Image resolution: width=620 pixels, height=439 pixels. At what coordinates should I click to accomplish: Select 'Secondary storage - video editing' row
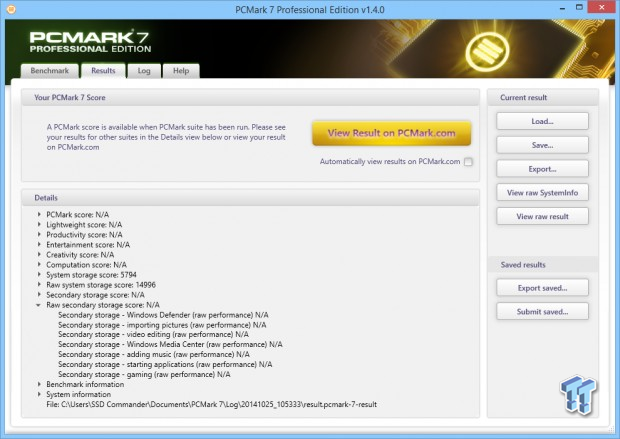tap(153, 335)
